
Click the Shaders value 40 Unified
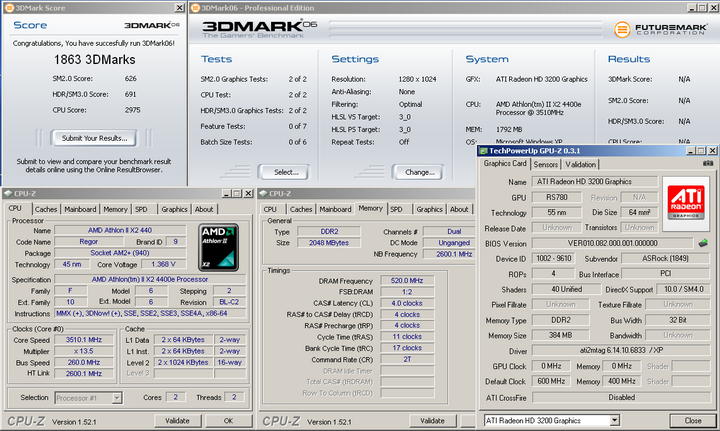[566, 289]
